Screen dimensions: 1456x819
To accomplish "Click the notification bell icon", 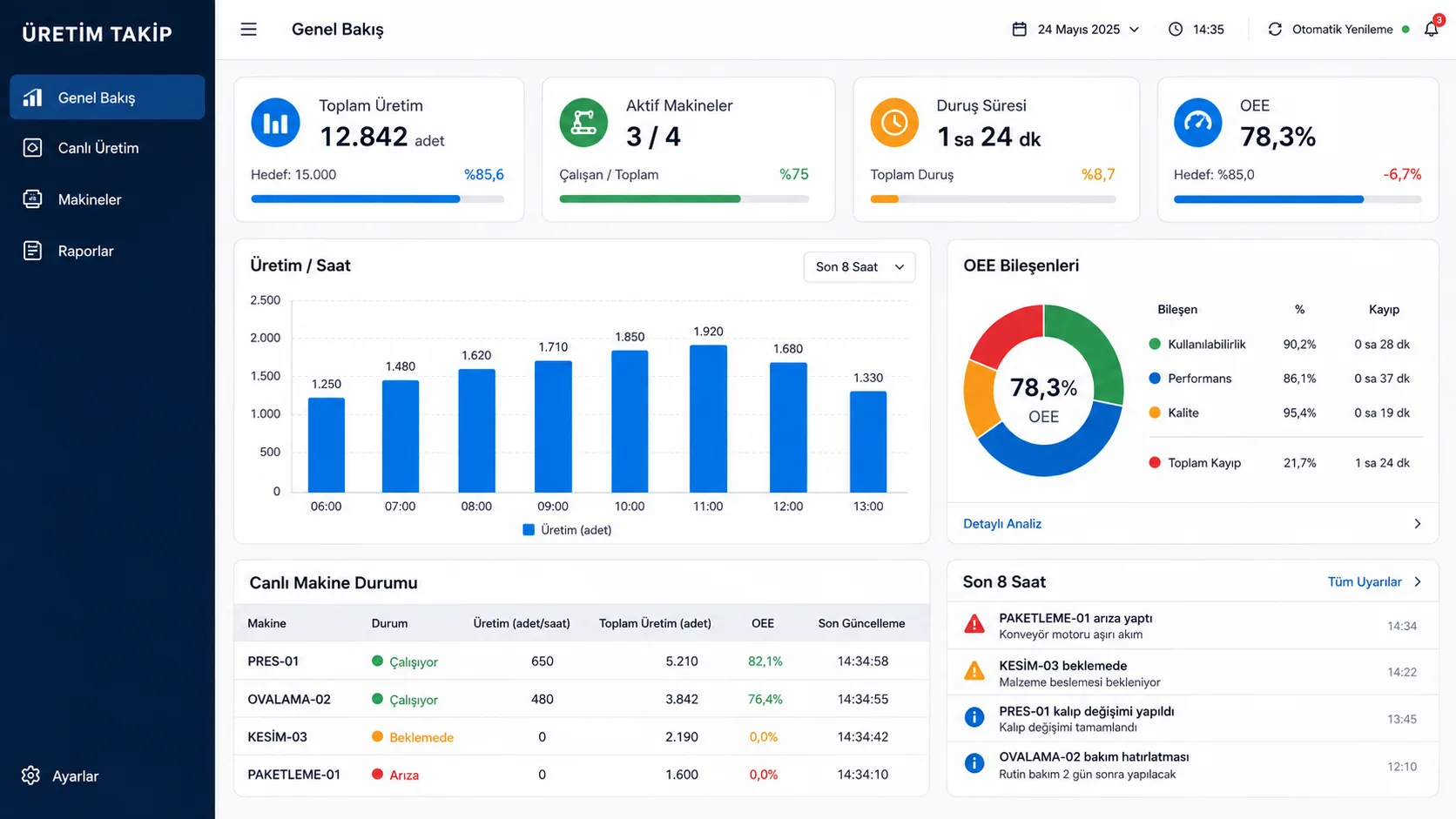I will (1431, 29).
